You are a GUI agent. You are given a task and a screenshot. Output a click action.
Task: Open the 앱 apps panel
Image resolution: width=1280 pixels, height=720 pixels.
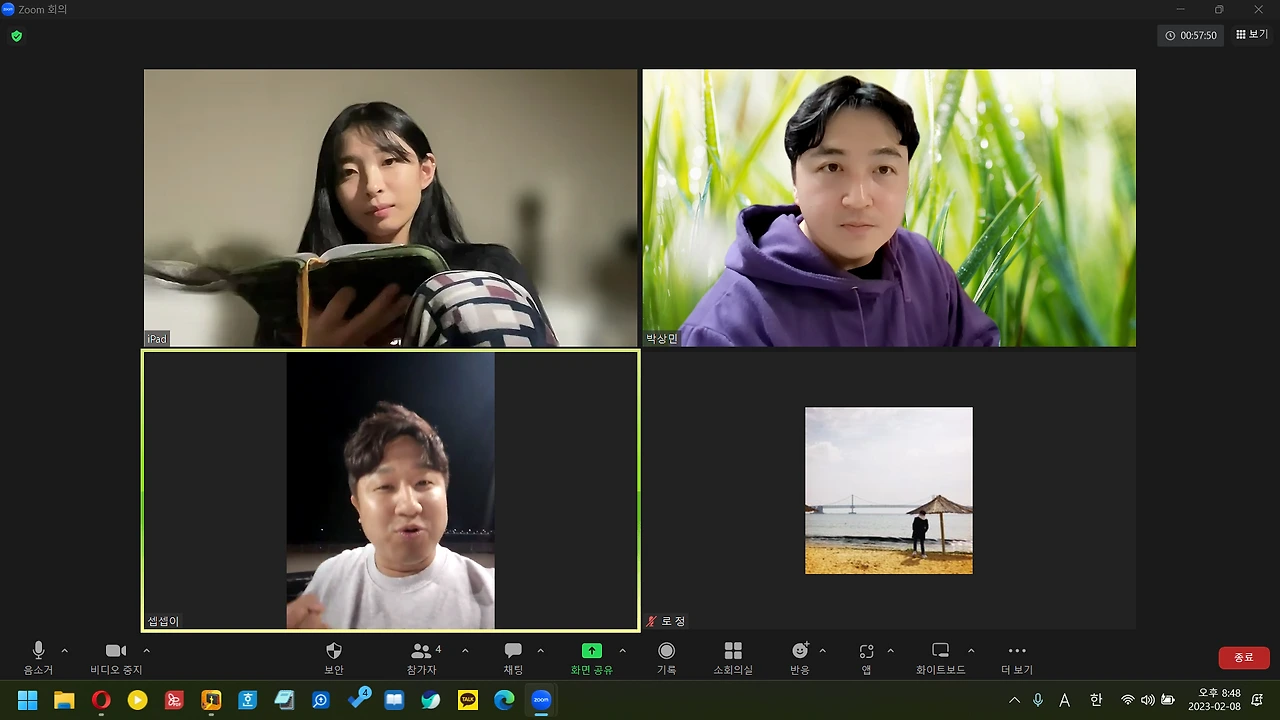tap(866, 658)
